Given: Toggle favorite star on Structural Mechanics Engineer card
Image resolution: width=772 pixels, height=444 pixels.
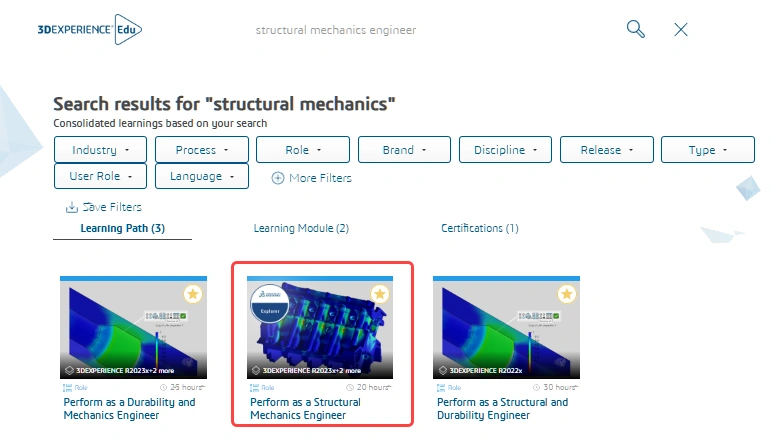Looking at the screenshot, I should tap(380, 294).
